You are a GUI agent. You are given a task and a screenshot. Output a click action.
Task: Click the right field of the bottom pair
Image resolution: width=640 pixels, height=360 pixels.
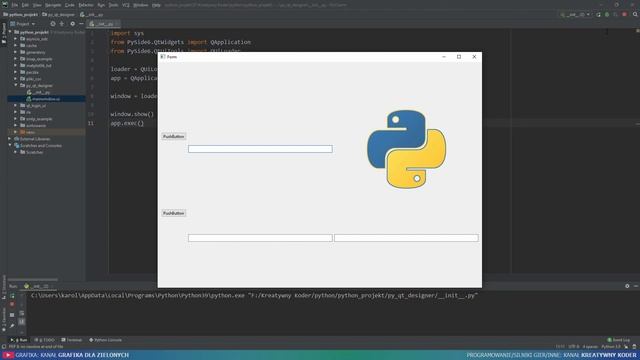(406, 238)
